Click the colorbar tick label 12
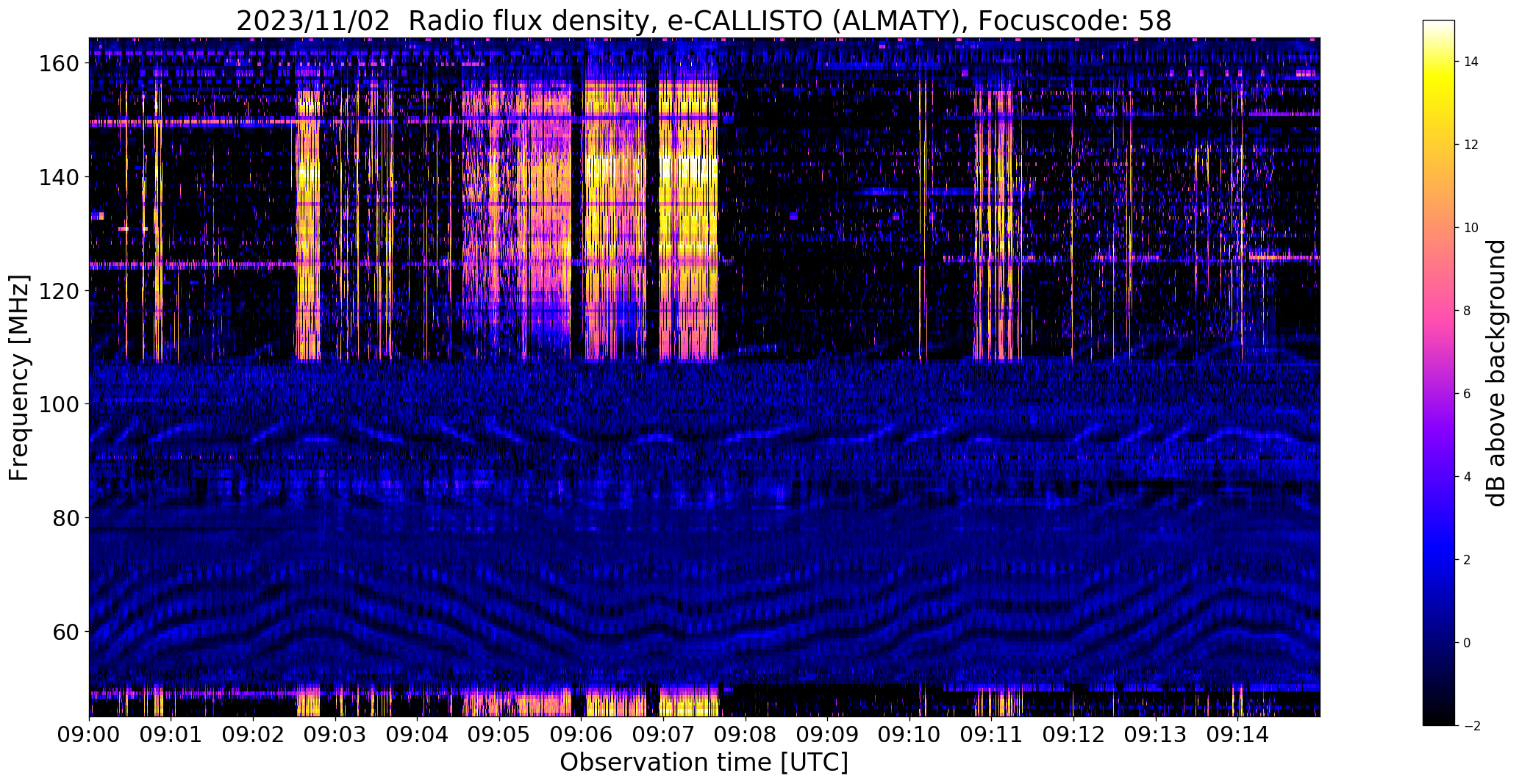Viewport: 1519px width, 784px height. pyautogui.click(x=1471, y=145)
